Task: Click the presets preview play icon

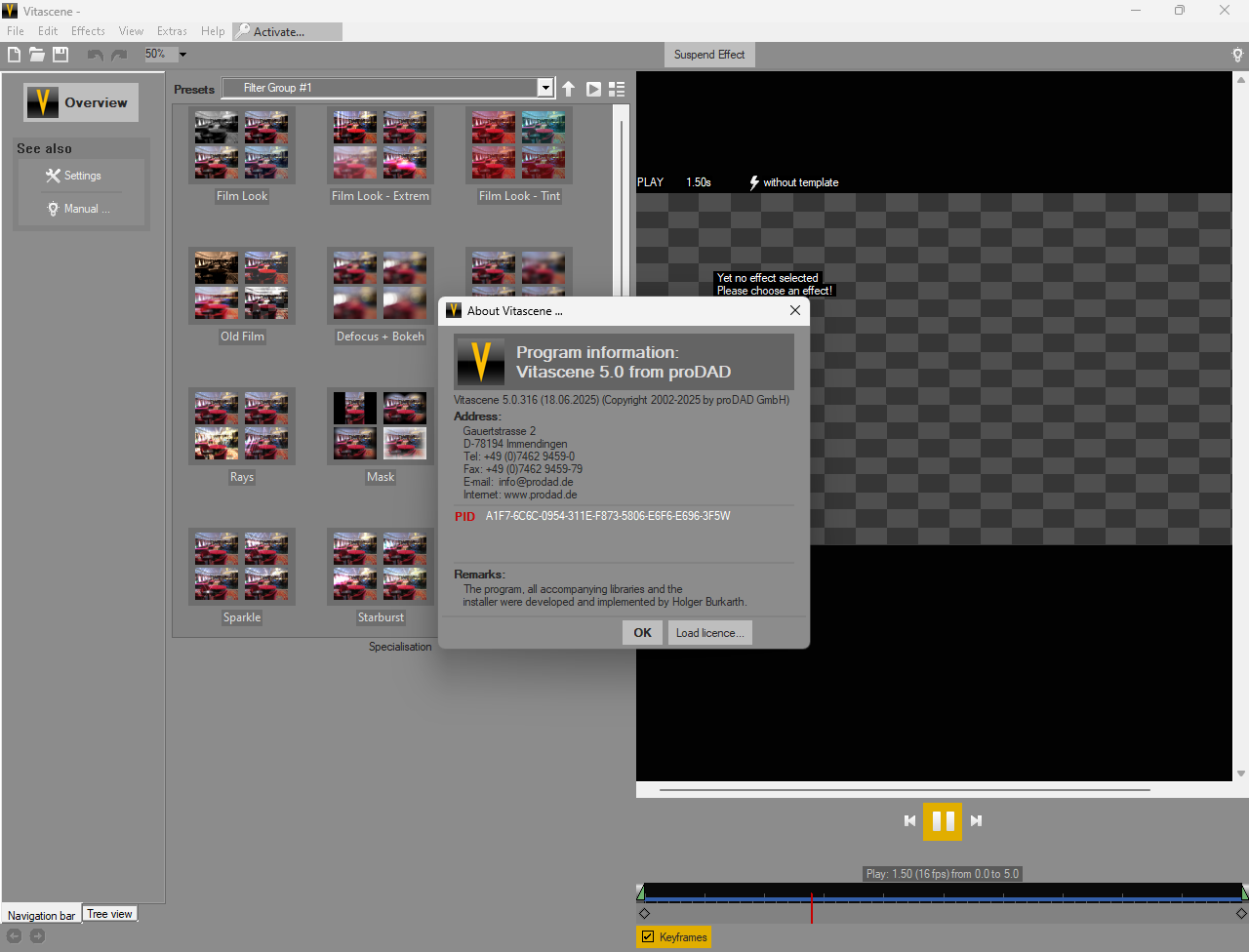Action: point(593,89)
